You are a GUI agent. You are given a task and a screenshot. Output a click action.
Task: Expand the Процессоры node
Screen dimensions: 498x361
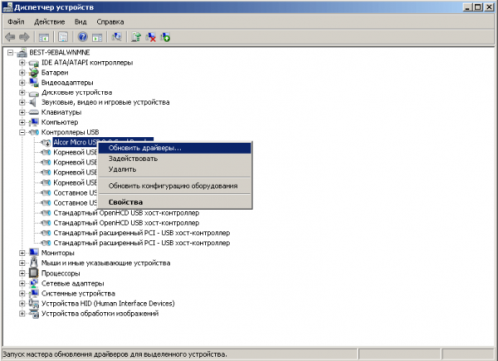pos(22,273)
